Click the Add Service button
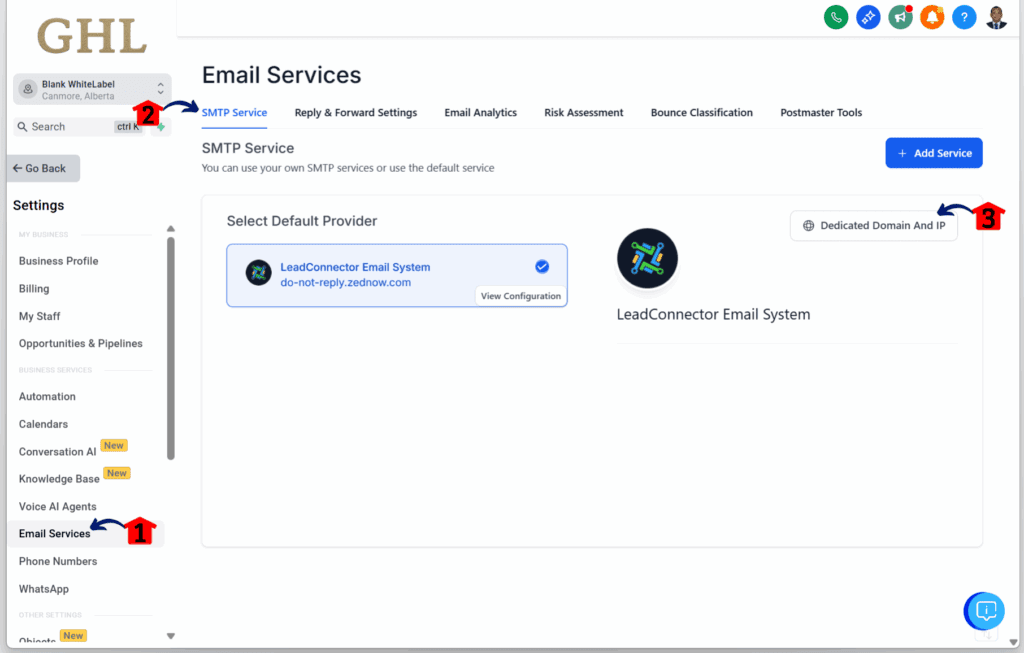 [x=934, y=153]
